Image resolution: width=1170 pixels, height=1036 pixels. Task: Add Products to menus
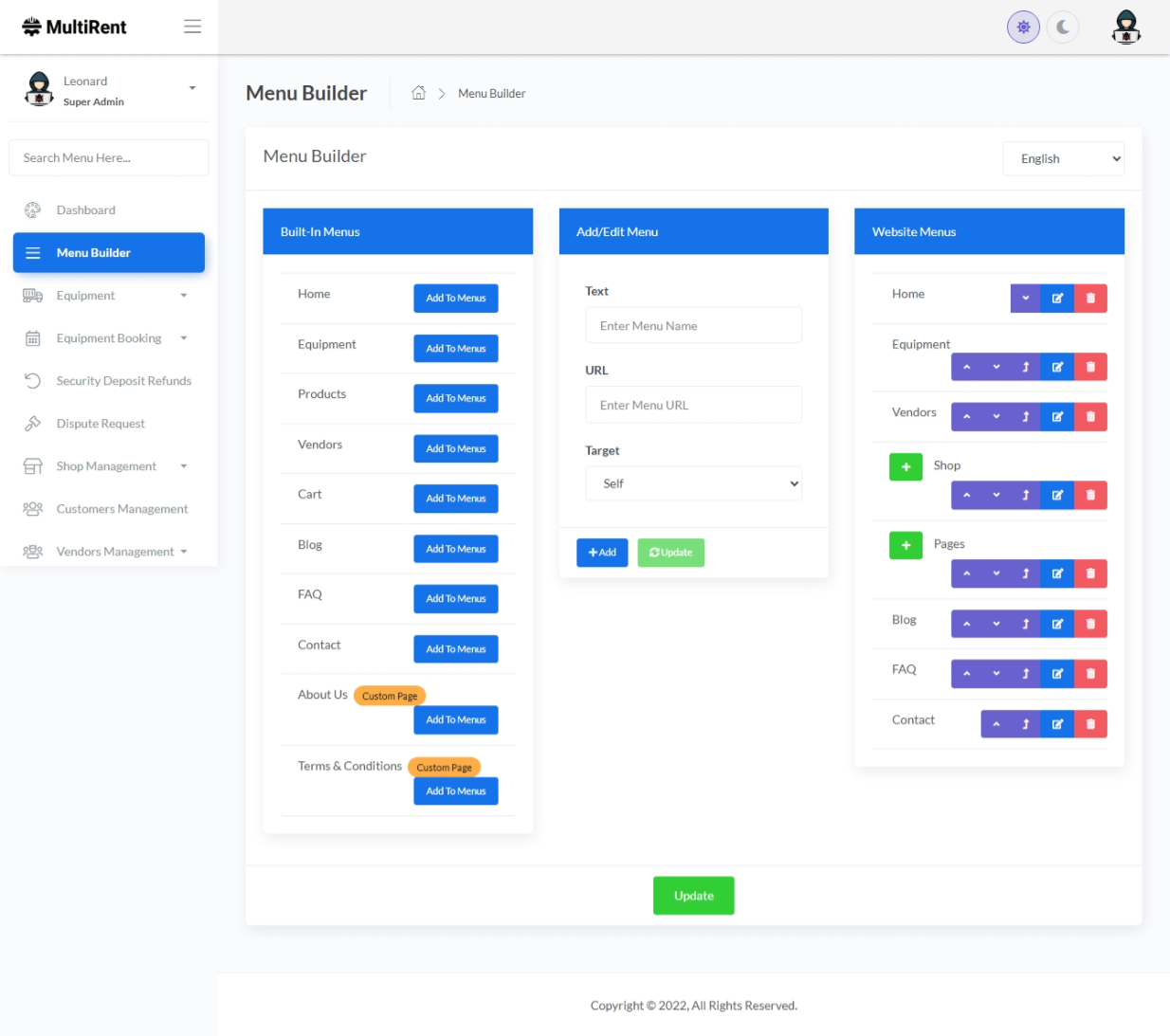[x=455, y=399]
